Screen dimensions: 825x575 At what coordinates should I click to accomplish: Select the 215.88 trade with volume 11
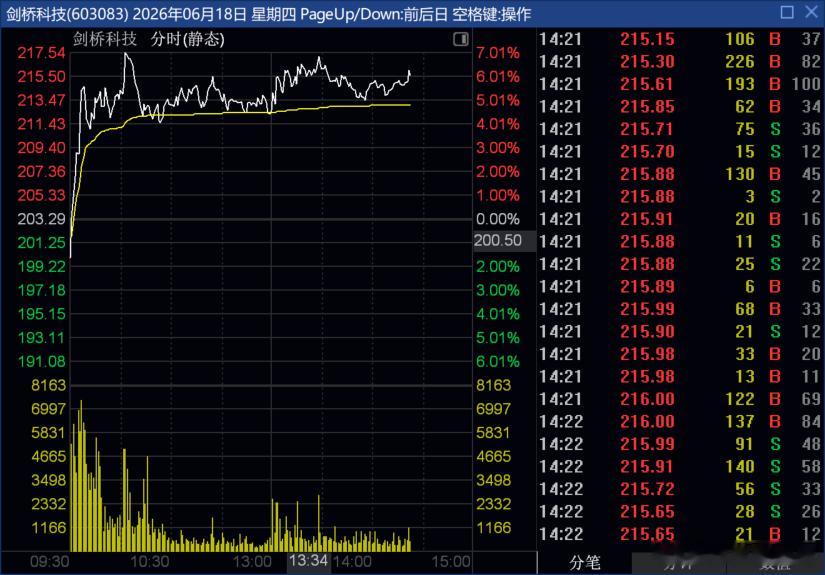(x=679, y=242)
